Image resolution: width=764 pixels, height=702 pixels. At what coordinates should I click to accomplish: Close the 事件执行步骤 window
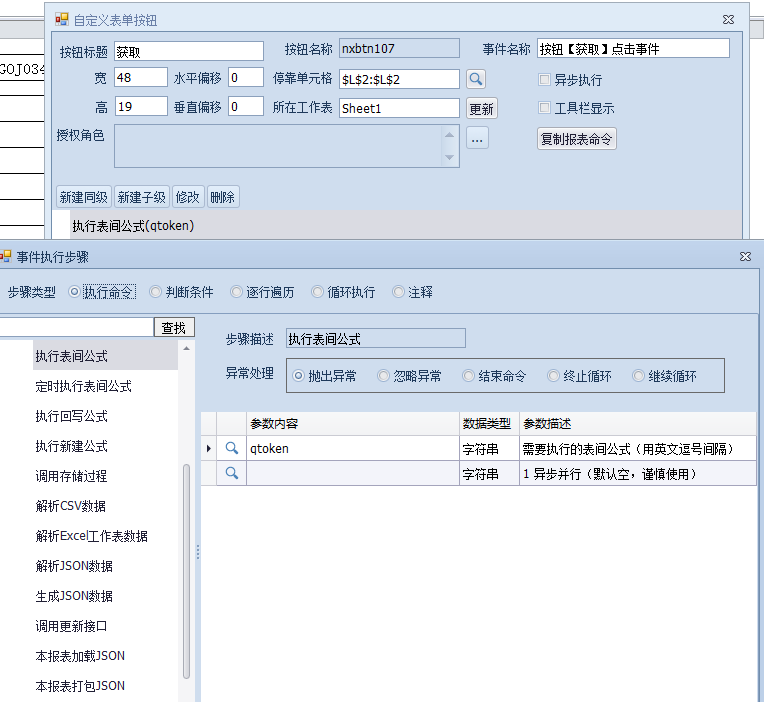(x=745, y=257)
